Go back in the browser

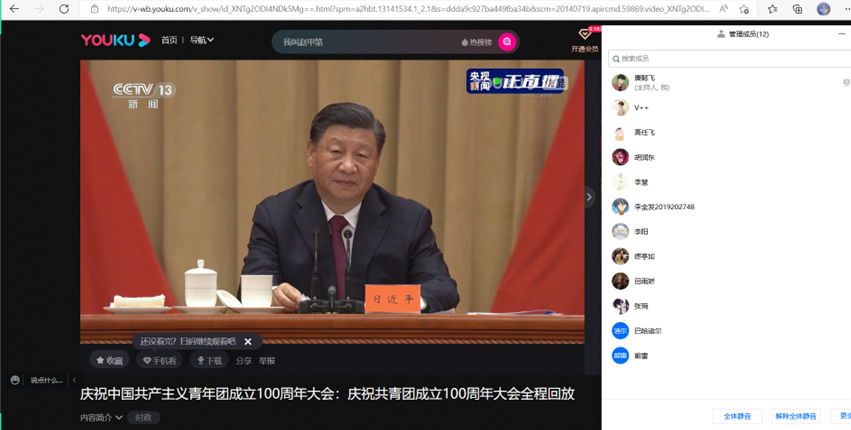[15, 9]
